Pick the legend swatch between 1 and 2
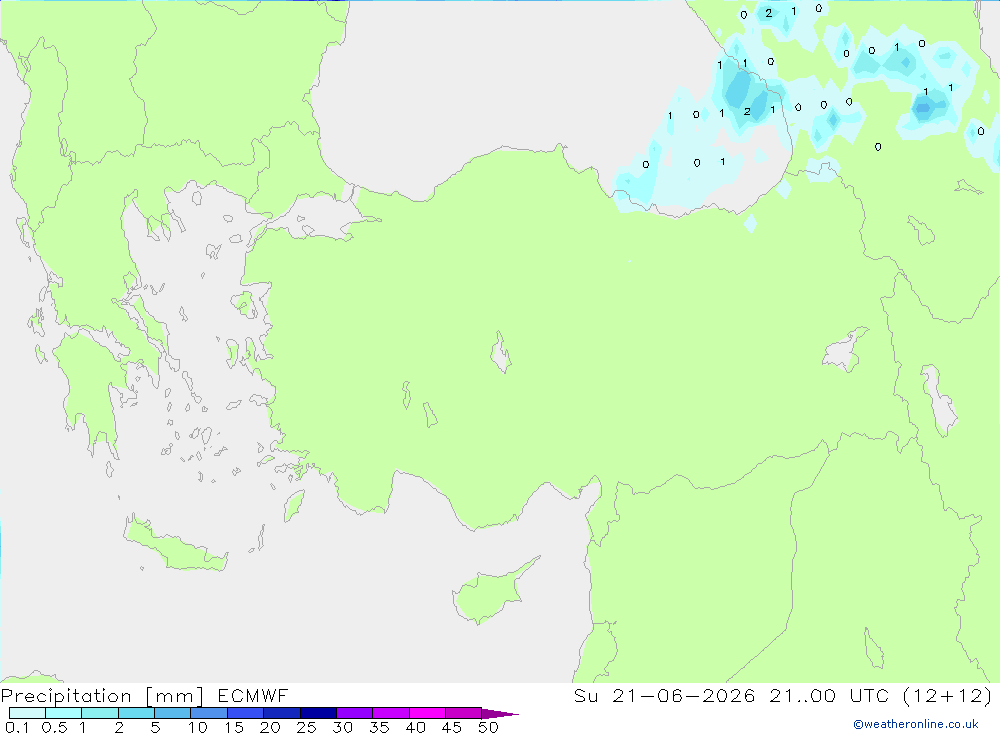Screen dimensions: 1000x733 click(x=100, y=713)
